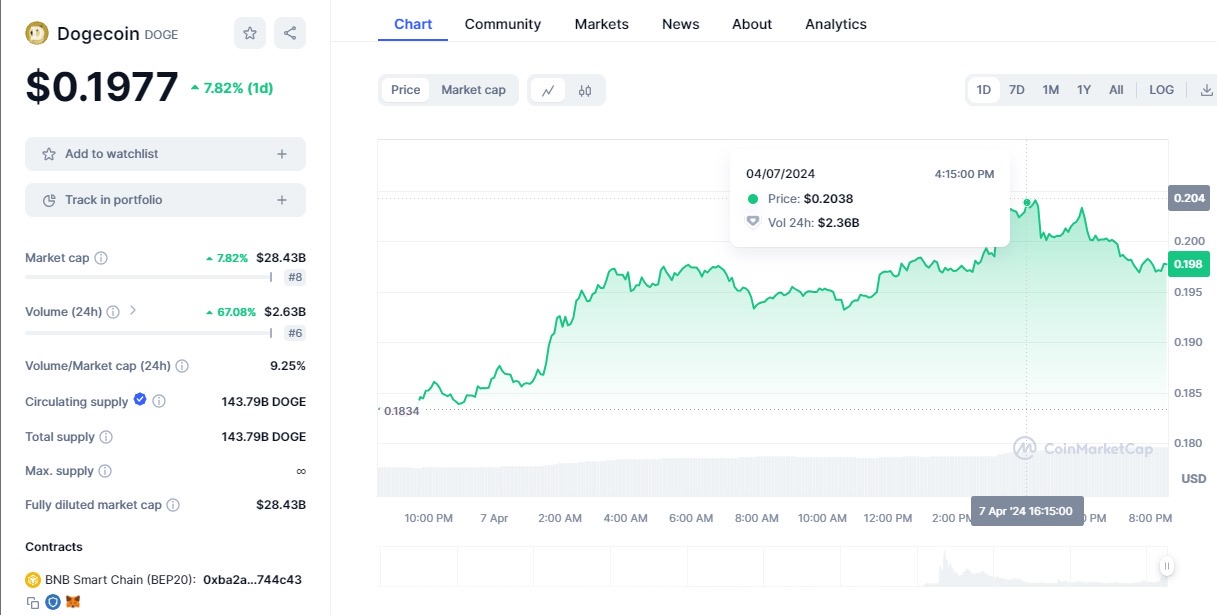The image size is (1217, 615).
Task: Click the shield wallet icon under Contracts
Action: (x=53, y=602)
